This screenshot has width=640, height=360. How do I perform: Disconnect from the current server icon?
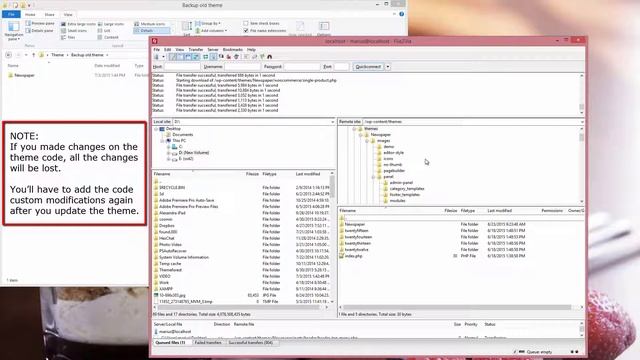(229, 57)
